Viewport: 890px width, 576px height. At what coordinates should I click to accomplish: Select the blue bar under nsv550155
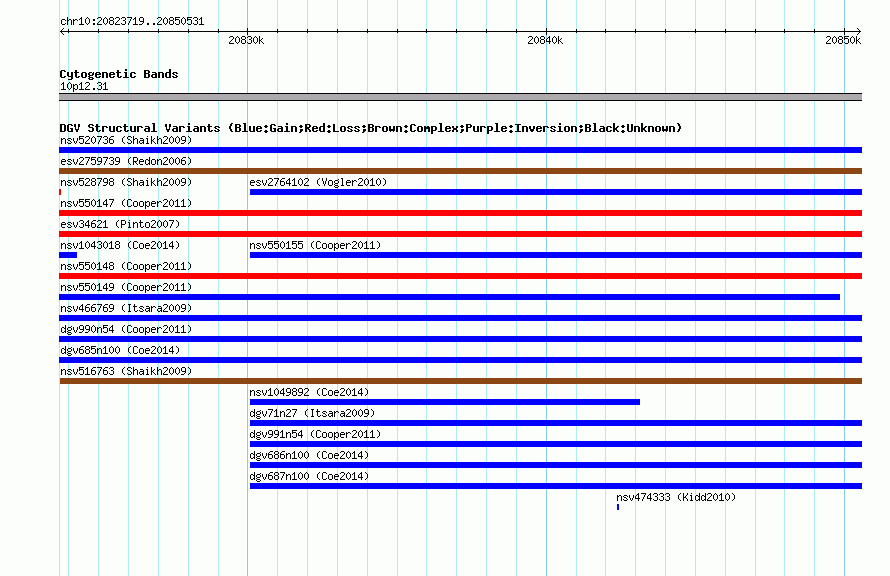click(x=556, y=255)
